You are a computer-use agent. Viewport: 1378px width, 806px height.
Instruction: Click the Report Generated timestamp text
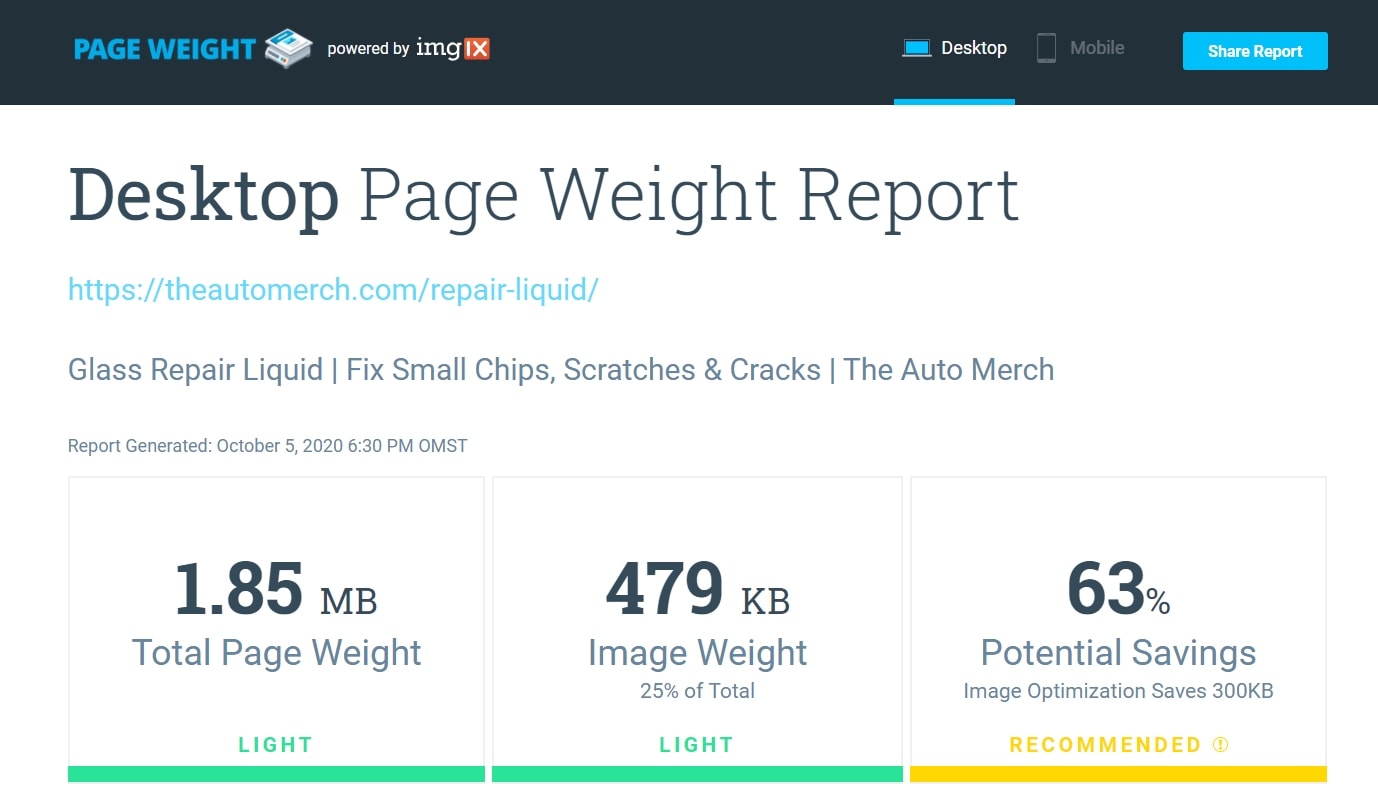268,446
